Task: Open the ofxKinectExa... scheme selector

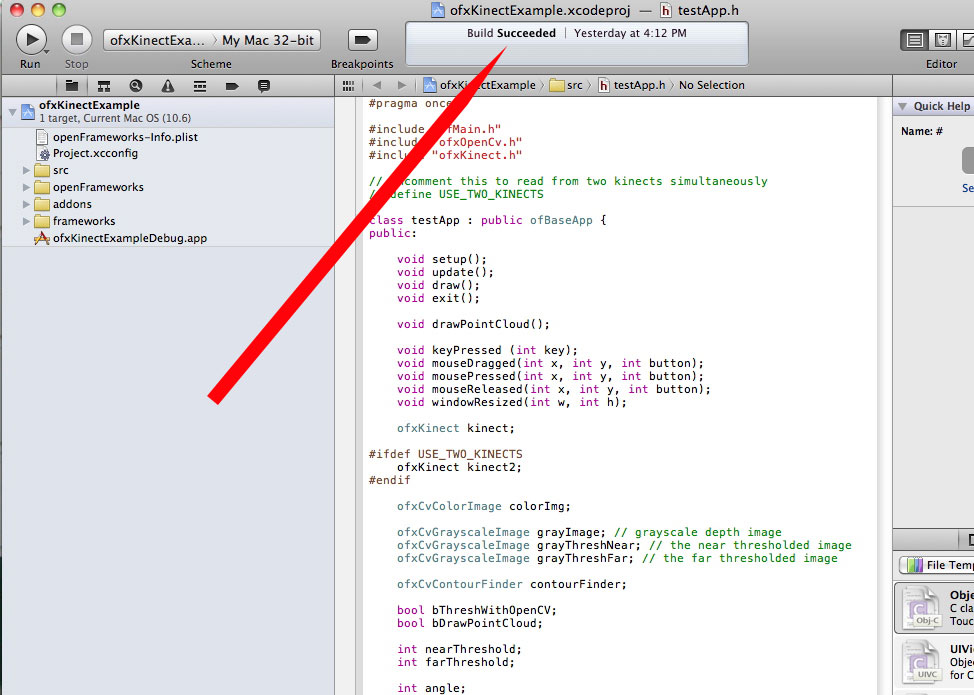Action: pyautogui.click(x=158, y=40)
